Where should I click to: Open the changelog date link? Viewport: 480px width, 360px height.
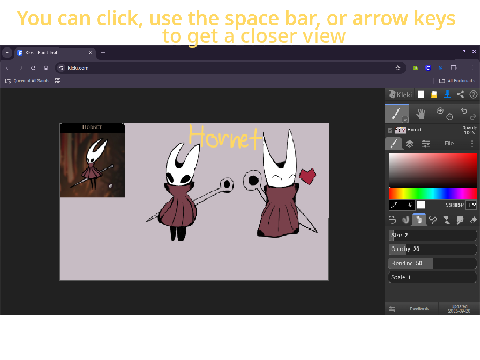(x=459, y=309)
